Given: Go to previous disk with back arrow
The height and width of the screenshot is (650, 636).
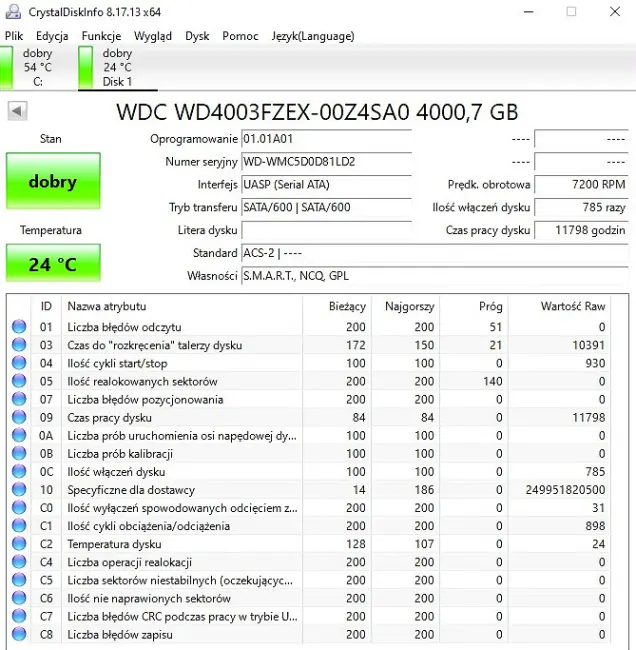Looking at the screenshot, I should pos(17,111).
